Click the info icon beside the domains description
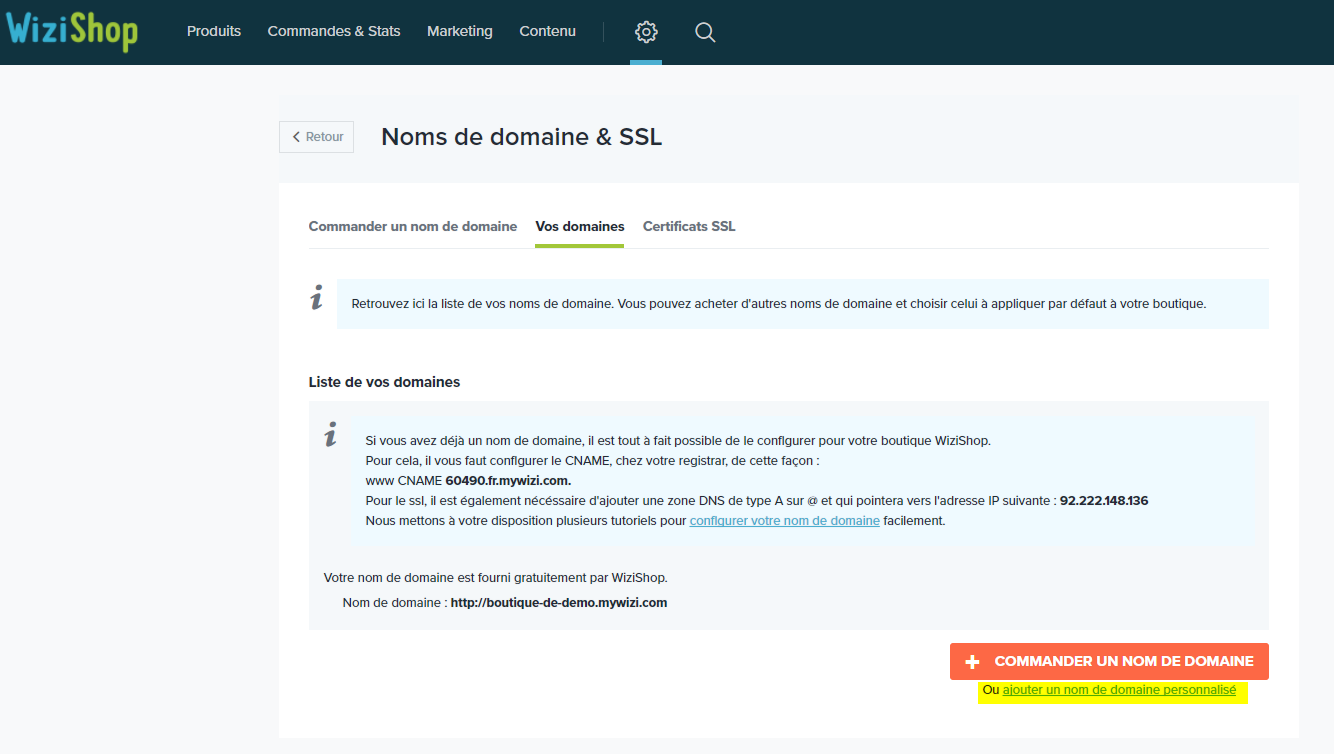 316,297
